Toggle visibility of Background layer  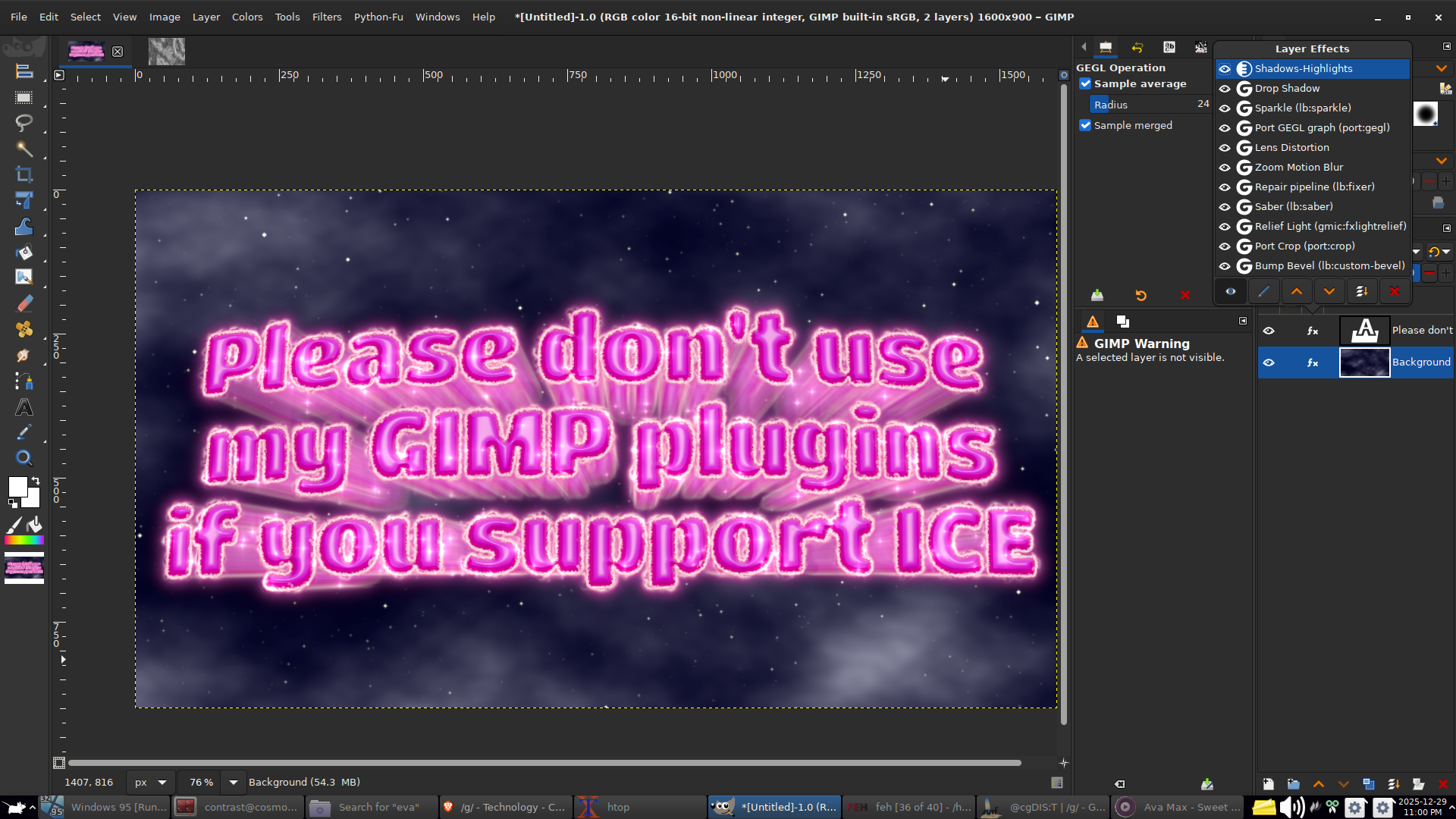[x=1268, y=362]
